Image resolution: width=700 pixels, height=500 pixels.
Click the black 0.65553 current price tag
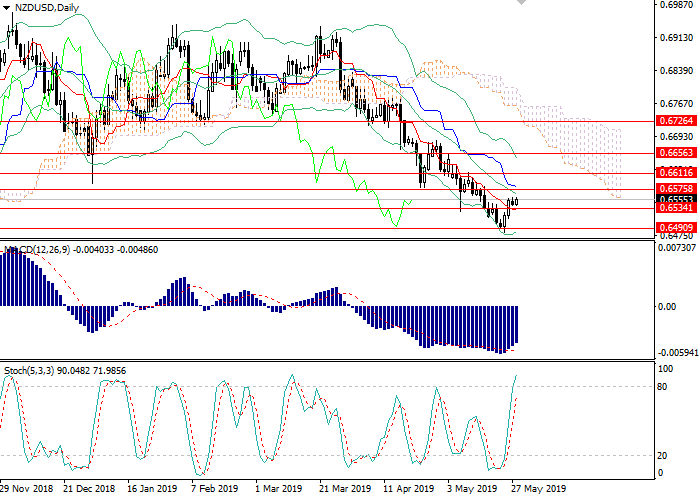[675, 199]
